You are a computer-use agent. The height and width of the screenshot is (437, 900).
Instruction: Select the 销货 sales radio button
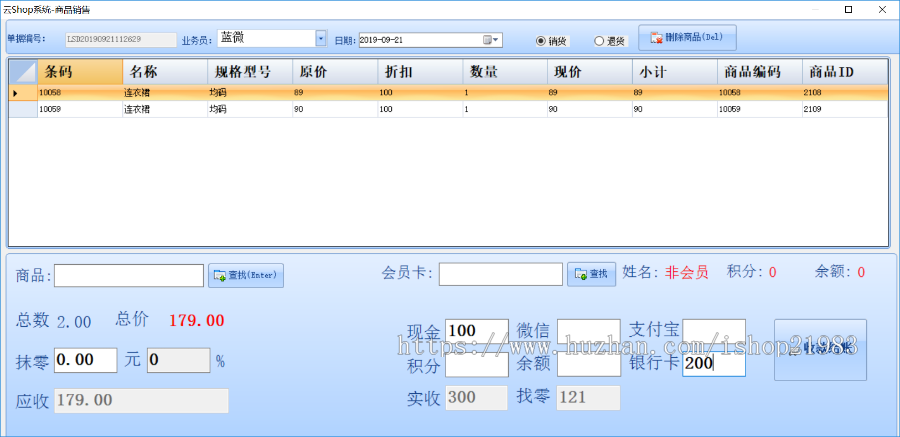(541, 41)
